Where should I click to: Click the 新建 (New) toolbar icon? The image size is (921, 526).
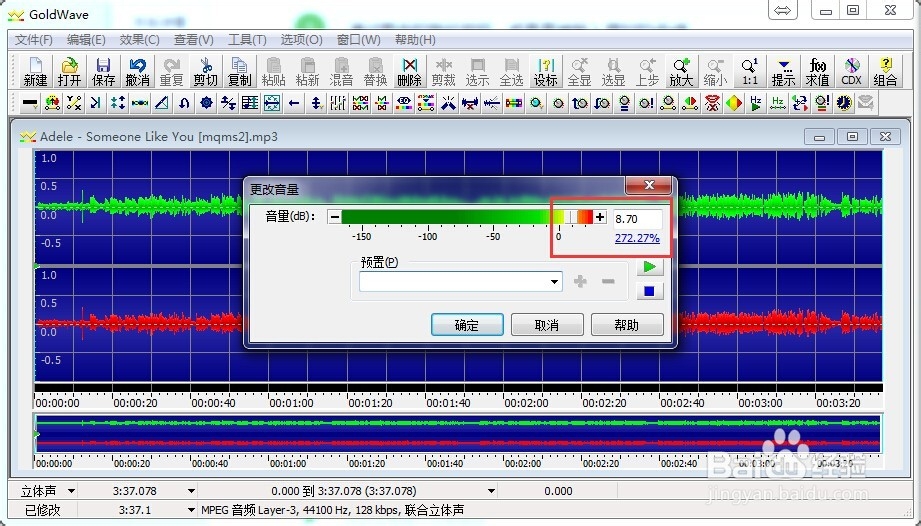(x=35, y=72)
